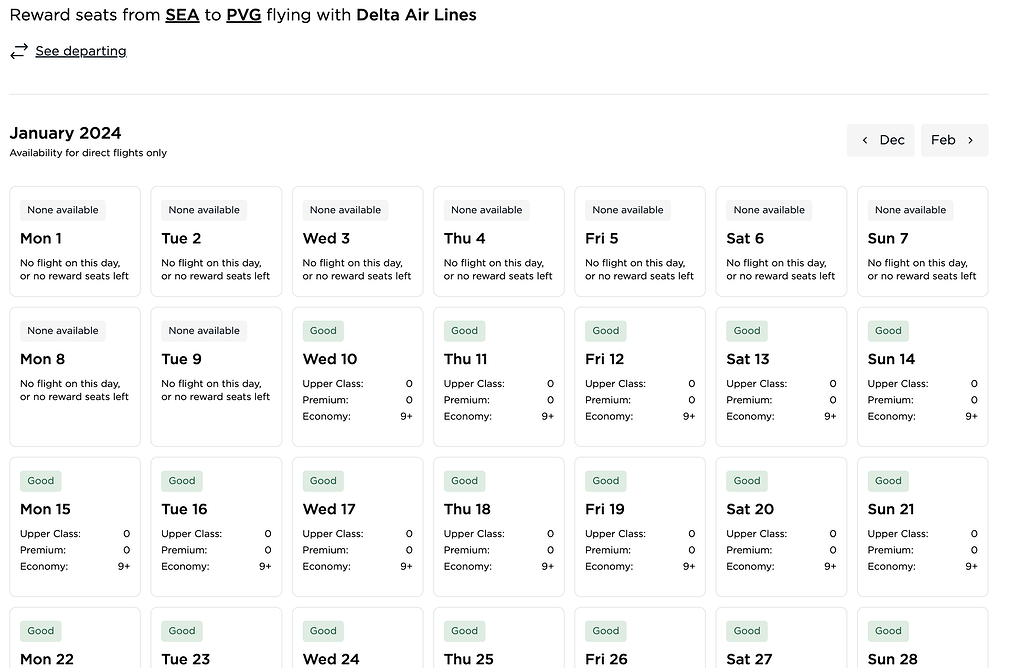Open the See departing link
Viewport: 1024px width, 668px height.
click(80, 51)
